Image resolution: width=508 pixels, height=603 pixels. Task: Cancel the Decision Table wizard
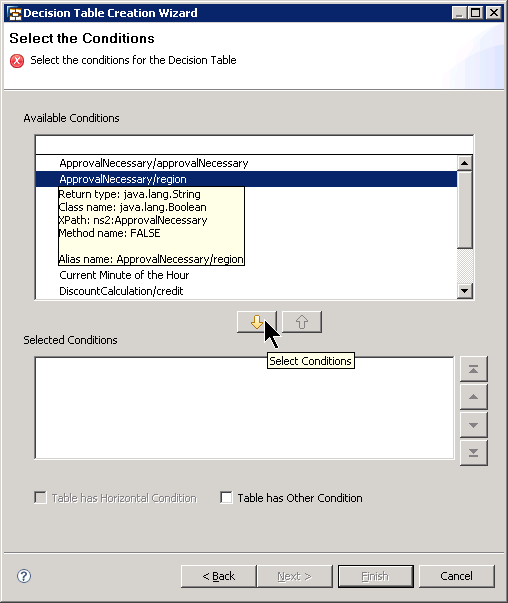pos(456,576)
